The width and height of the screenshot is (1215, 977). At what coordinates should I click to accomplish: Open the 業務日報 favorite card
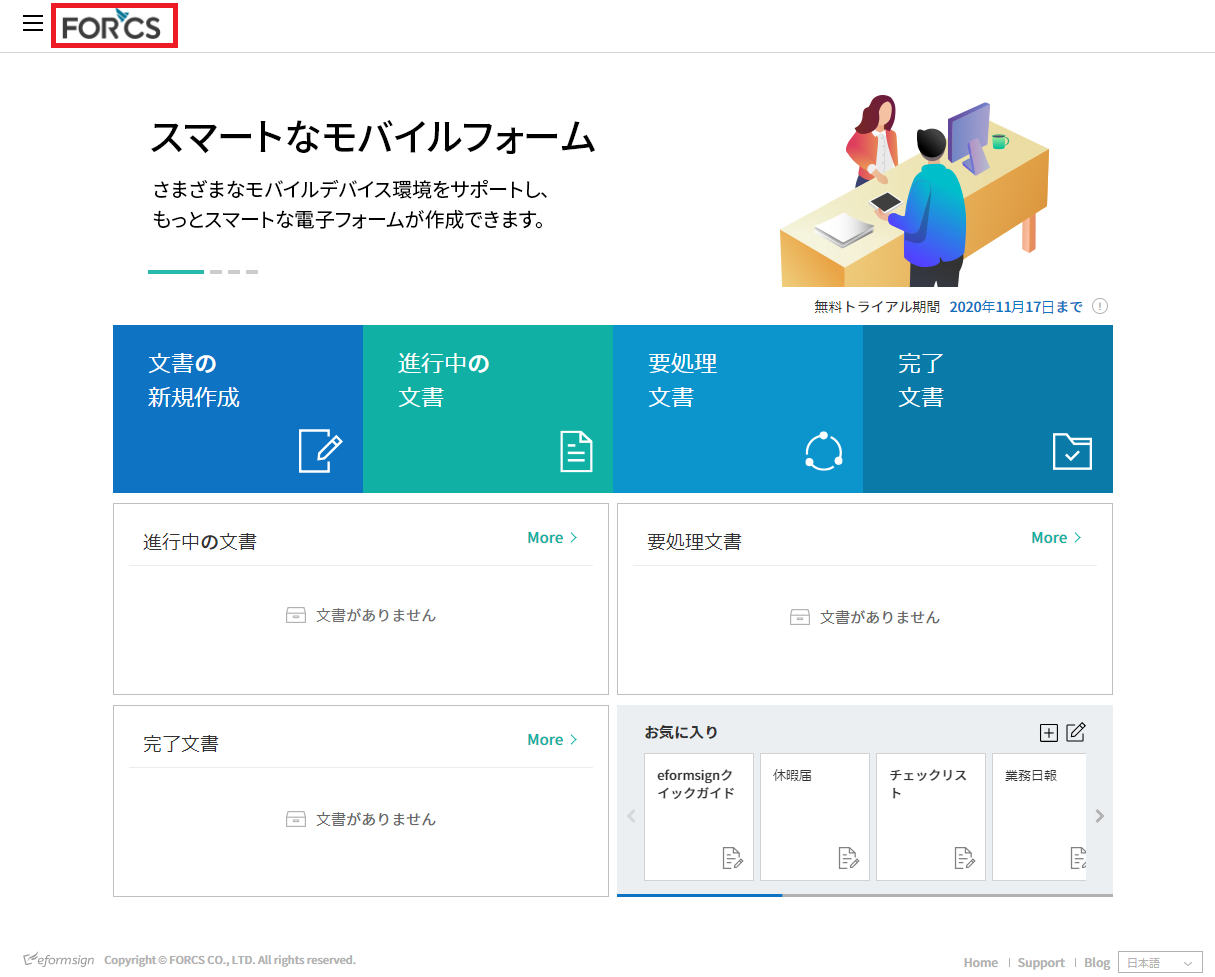[x=1039, y=817]
